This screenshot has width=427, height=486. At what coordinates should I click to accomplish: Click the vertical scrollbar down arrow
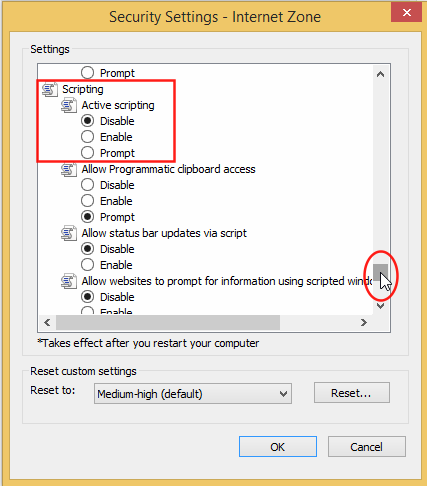click(x=380, y=306)
